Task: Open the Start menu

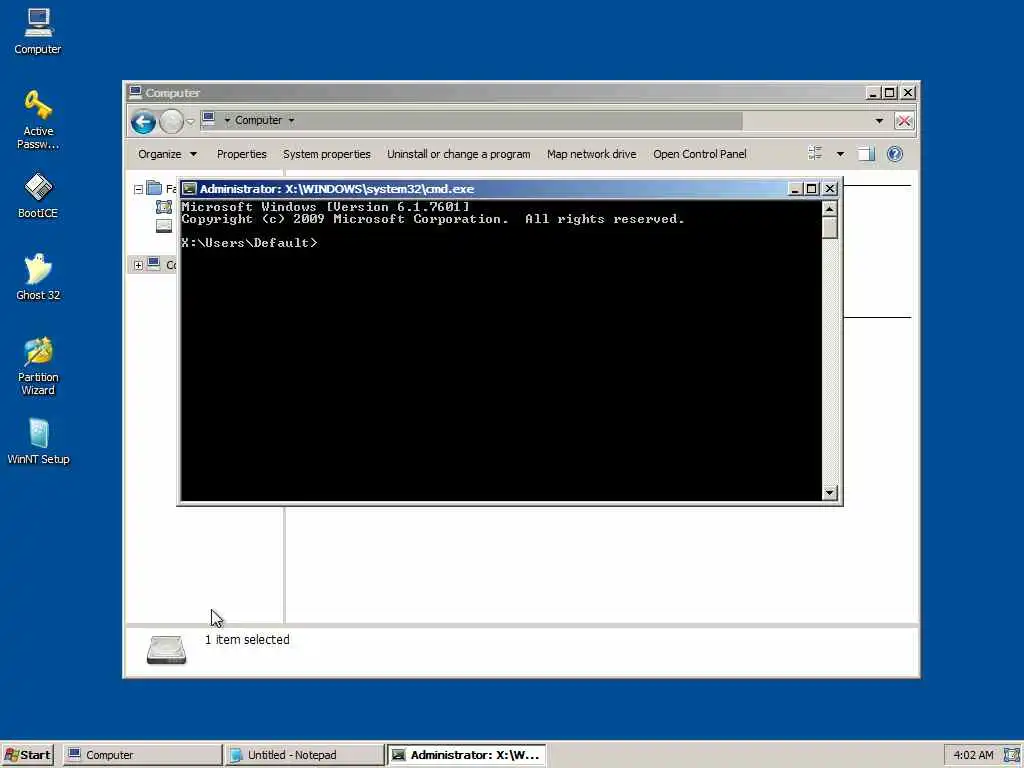Action: click(x=27, y=755)
